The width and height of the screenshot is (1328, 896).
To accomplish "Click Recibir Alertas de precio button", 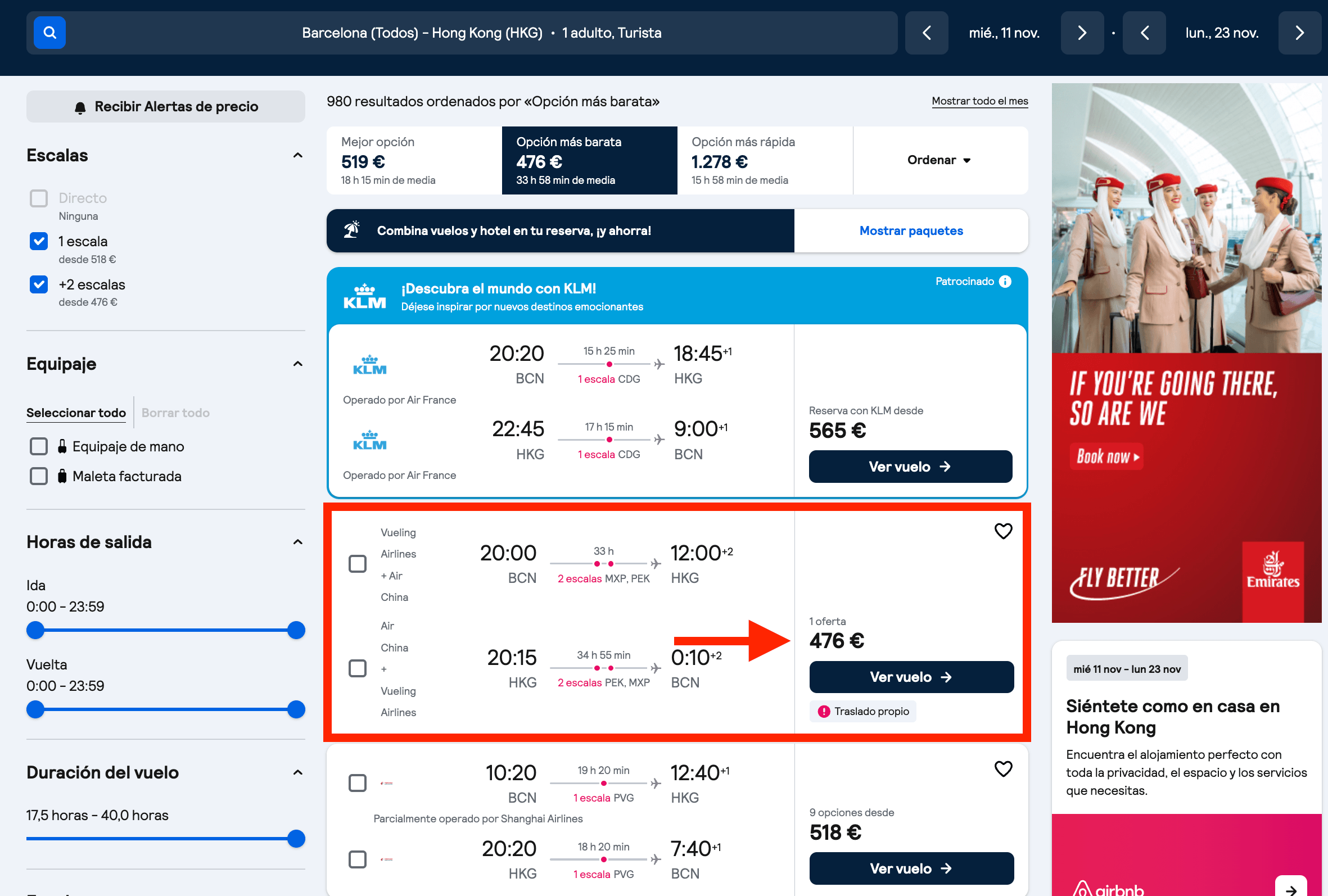I will pos(166,106).
